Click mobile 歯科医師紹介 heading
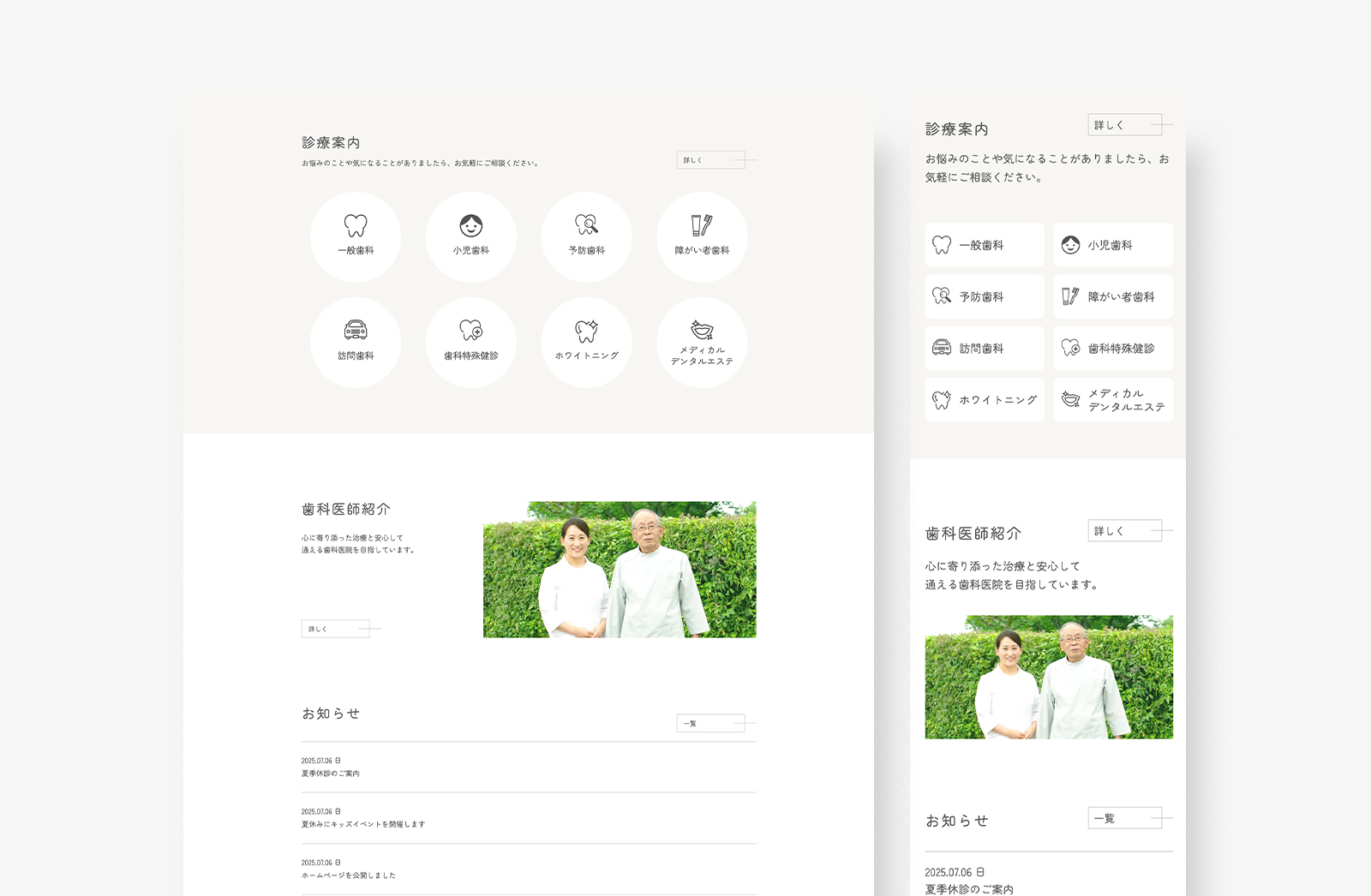 point(973,534)
